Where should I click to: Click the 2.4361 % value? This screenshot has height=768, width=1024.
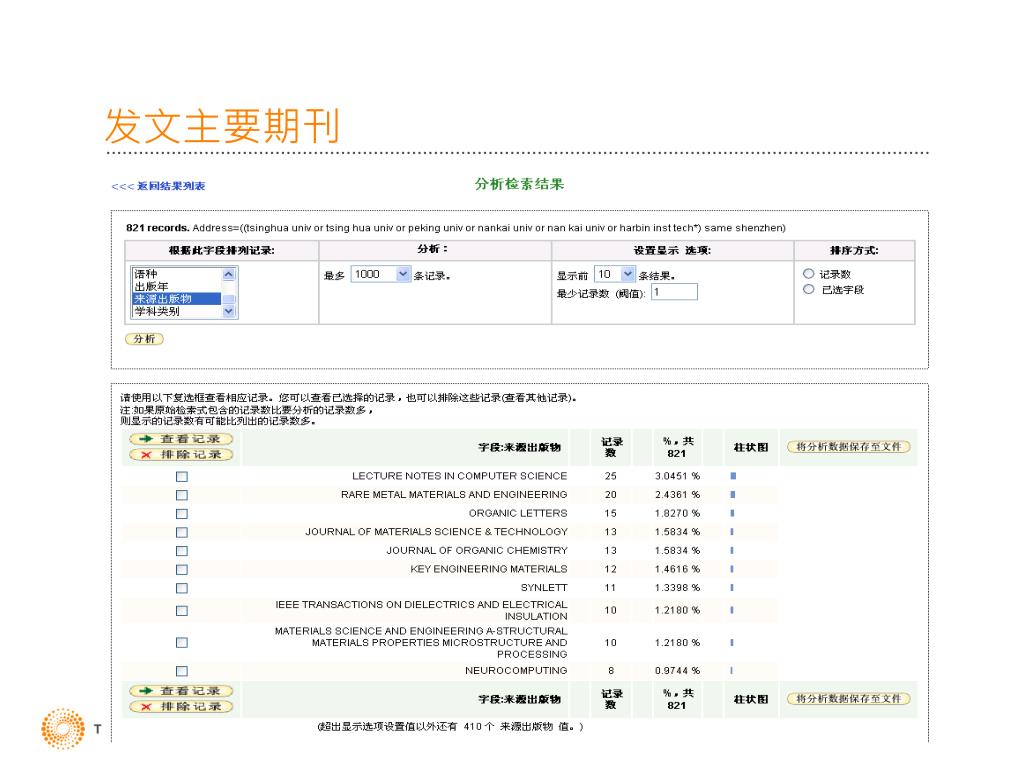(x=677, y=494)
